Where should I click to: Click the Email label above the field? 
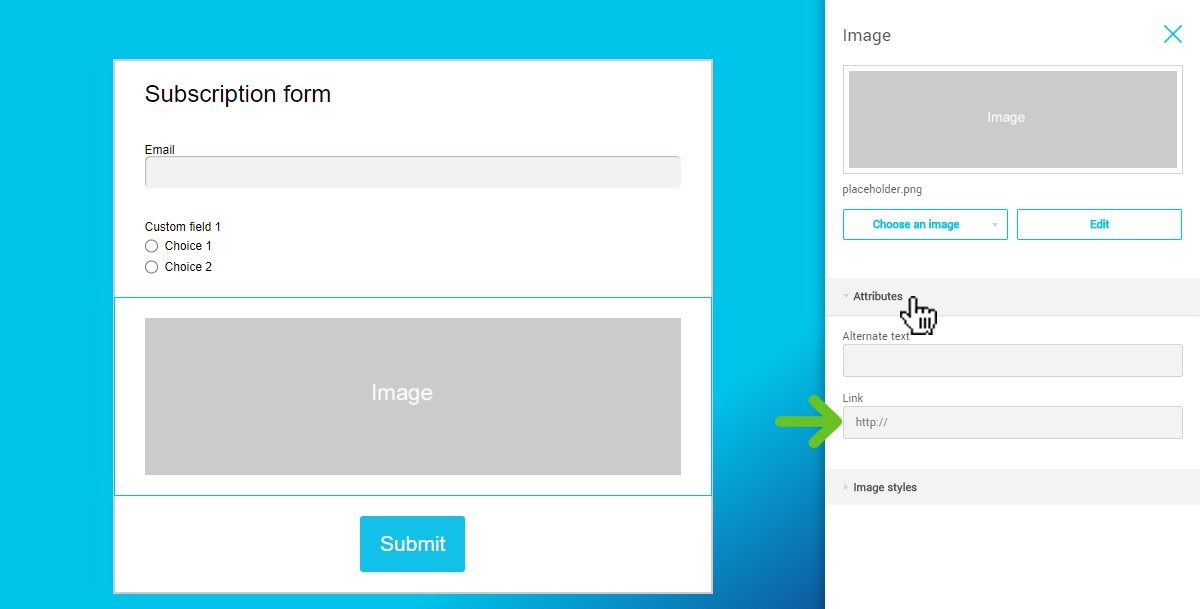coord(160,150)
